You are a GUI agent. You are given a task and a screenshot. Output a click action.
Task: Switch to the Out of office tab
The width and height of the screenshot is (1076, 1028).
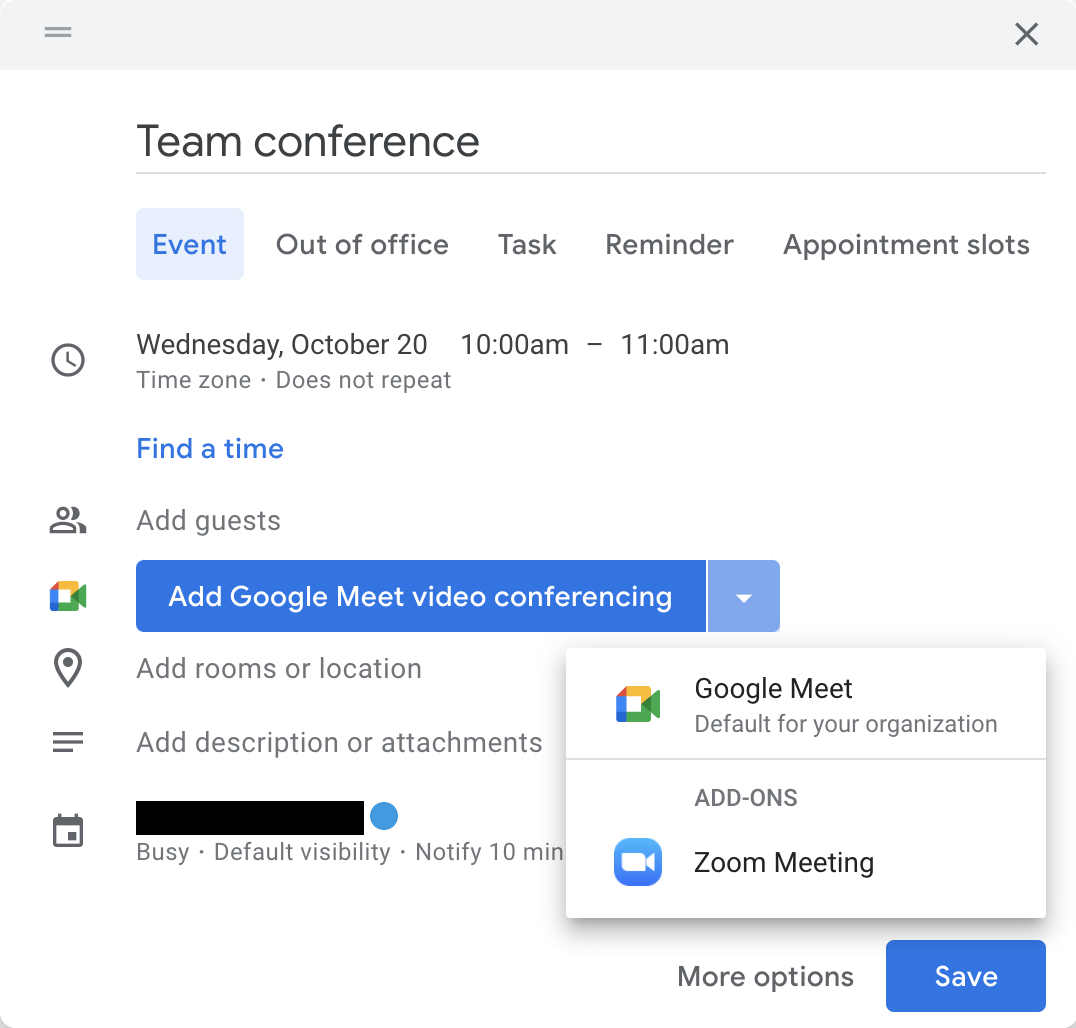(x=362, y=244)
